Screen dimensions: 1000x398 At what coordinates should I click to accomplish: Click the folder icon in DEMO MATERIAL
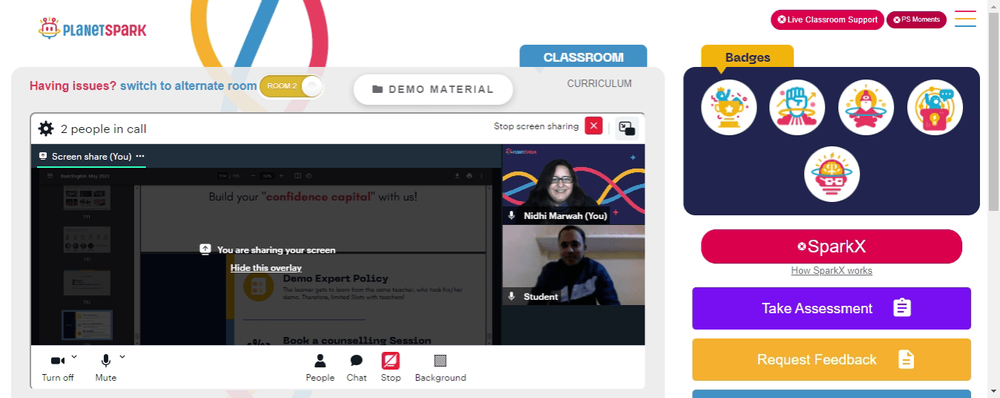(378, 89)
